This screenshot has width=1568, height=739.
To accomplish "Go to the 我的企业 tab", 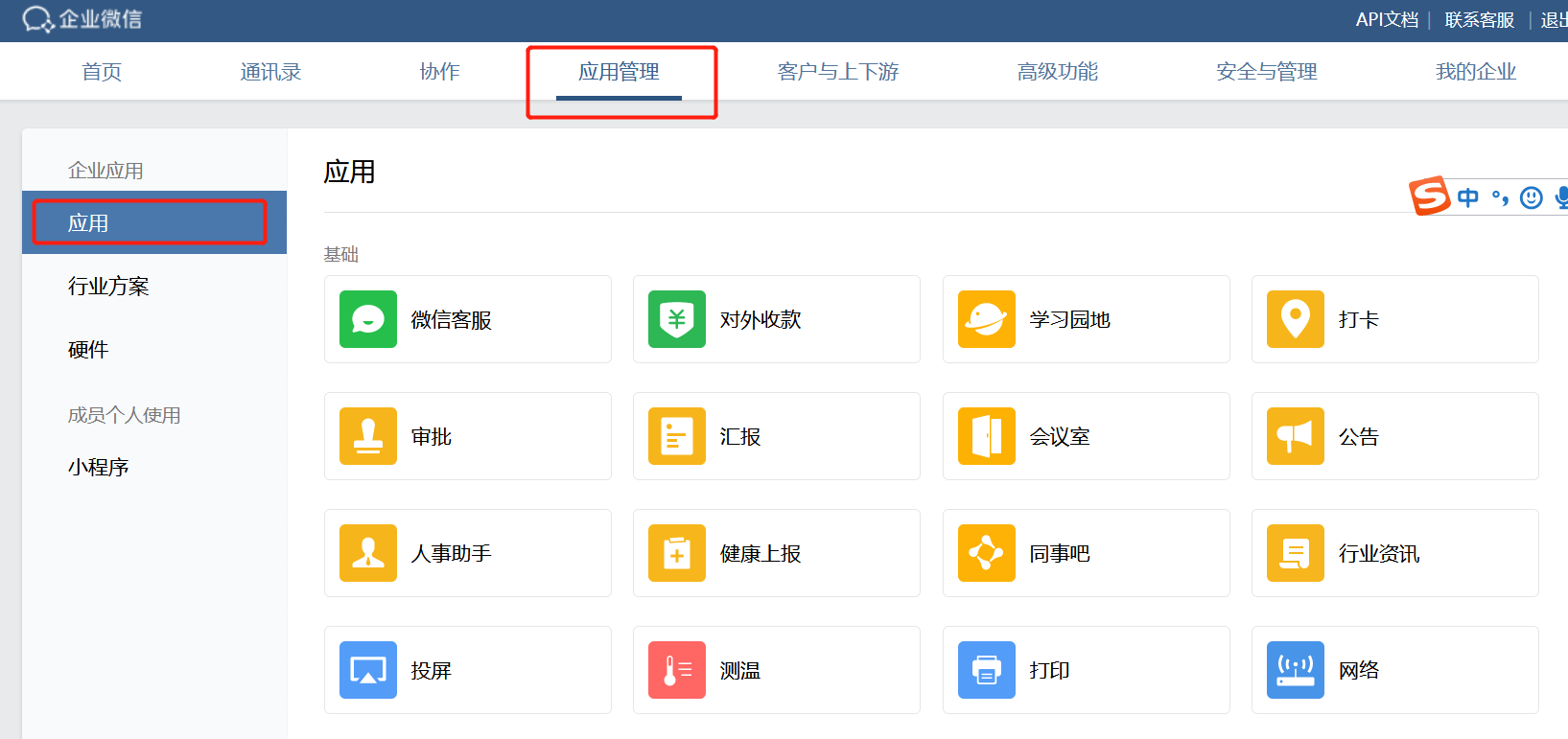I will [1476, 72].
